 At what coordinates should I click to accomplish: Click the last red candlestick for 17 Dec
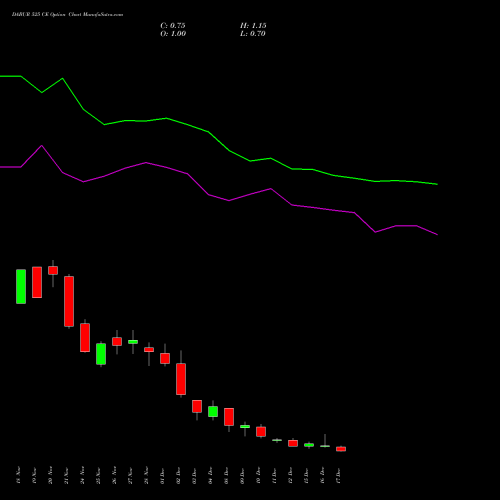[x=341, y=449]
